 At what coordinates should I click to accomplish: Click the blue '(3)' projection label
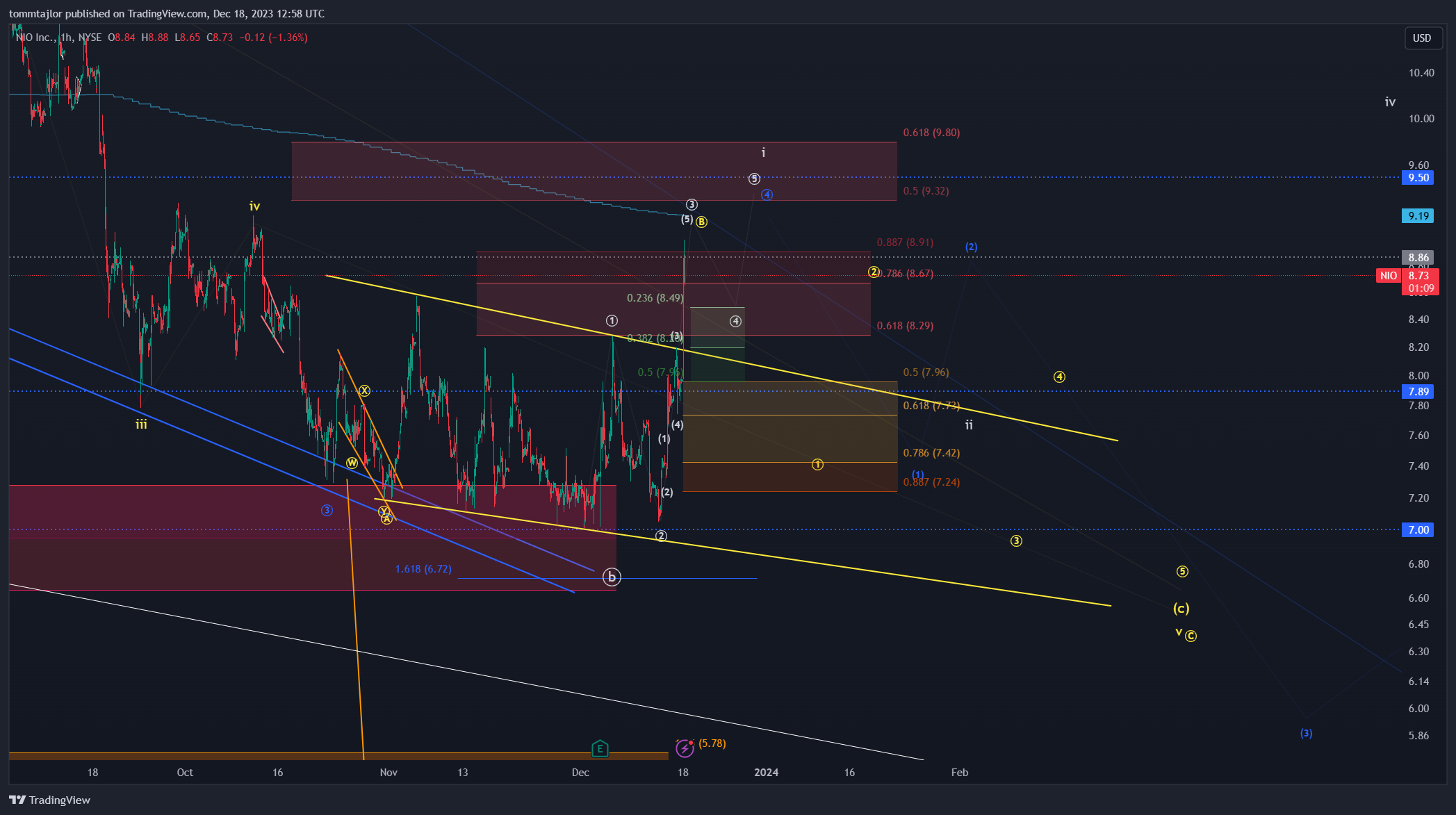click(x=1306, y=733)
